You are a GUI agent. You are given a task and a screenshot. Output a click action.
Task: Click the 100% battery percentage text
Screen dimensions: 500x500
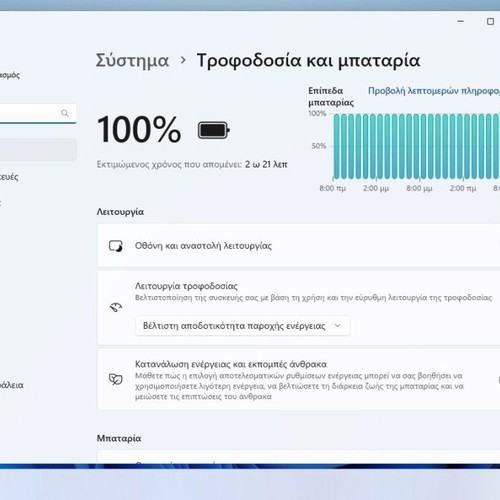pos(139,130)
